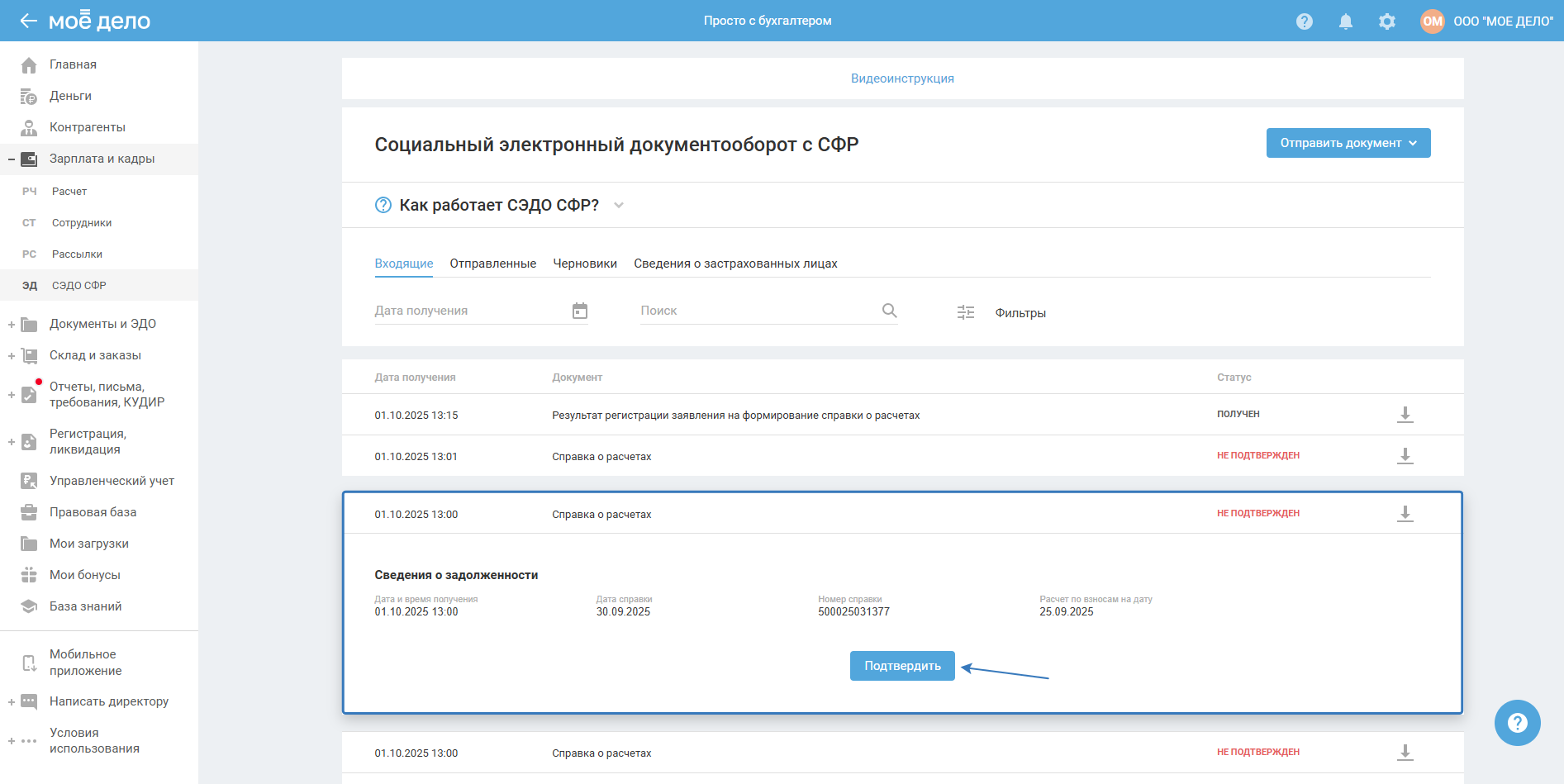Open settings gear icon
This screenshot has width=1564, height=784.
[x=1387, y=21]
